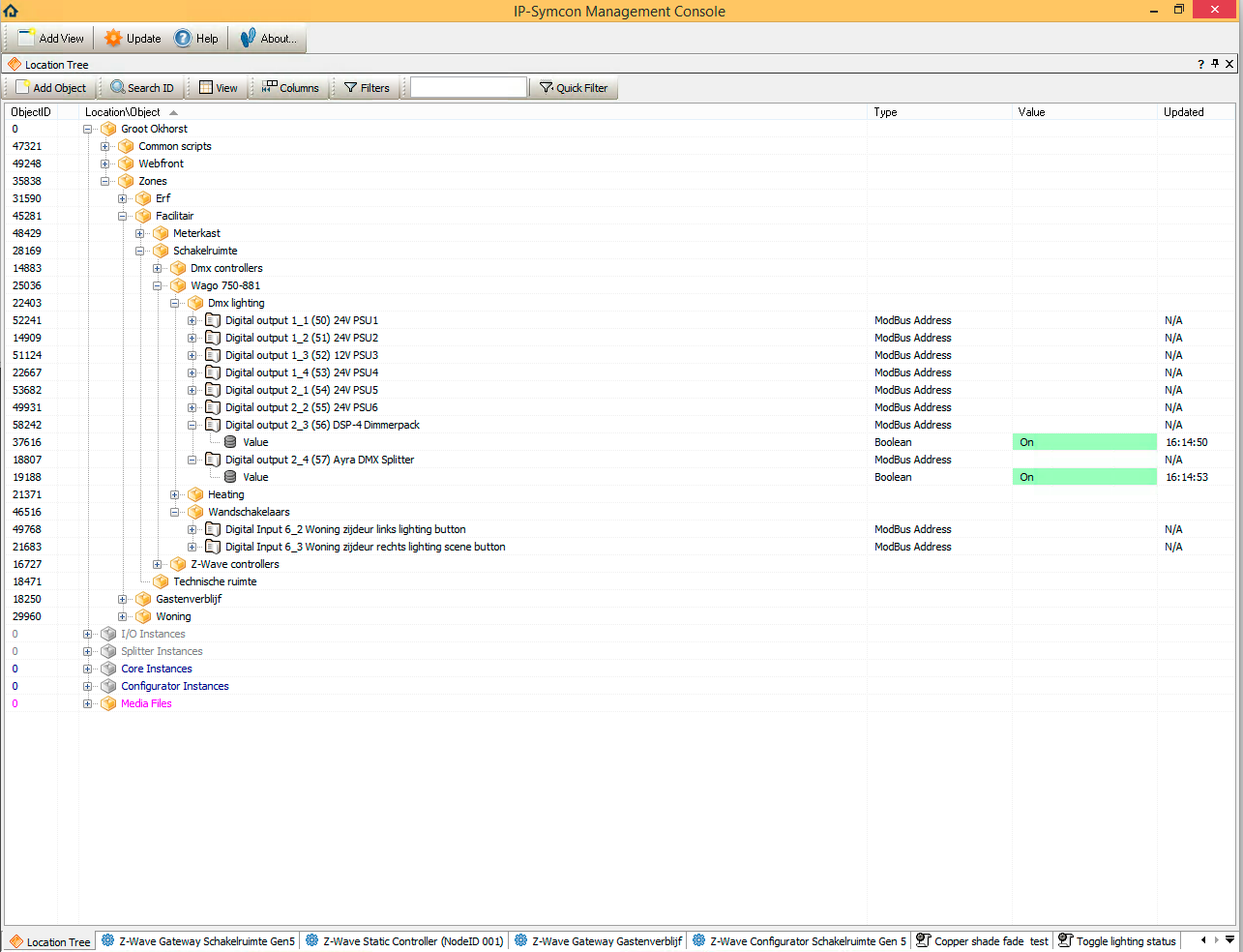Screen dimensions: 1243x952
Task: Select the Technische ruimte category icon
Action: click(x=161, y=581)
